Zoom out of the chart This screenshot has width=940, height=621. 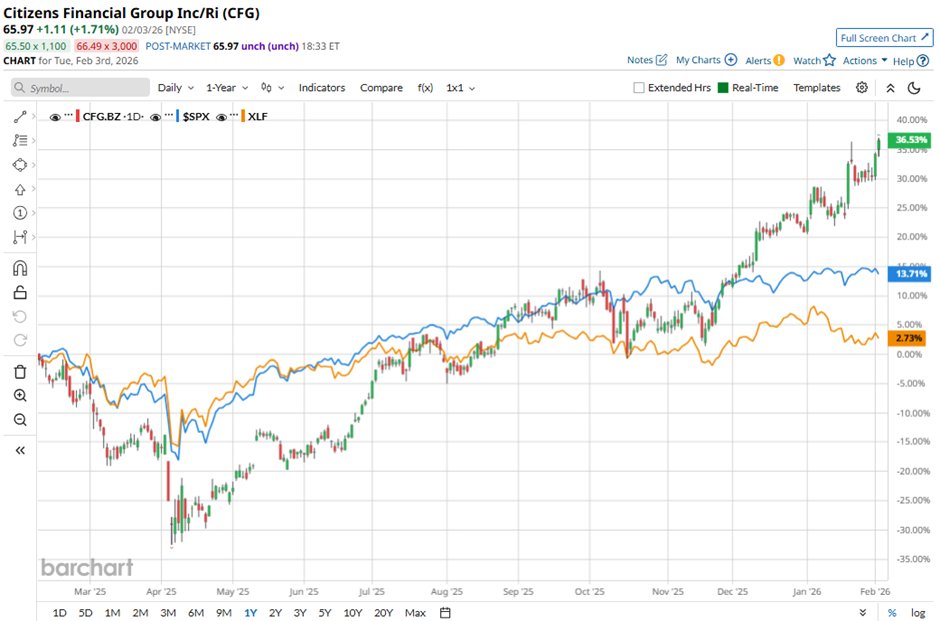click(x=19, y=420)
